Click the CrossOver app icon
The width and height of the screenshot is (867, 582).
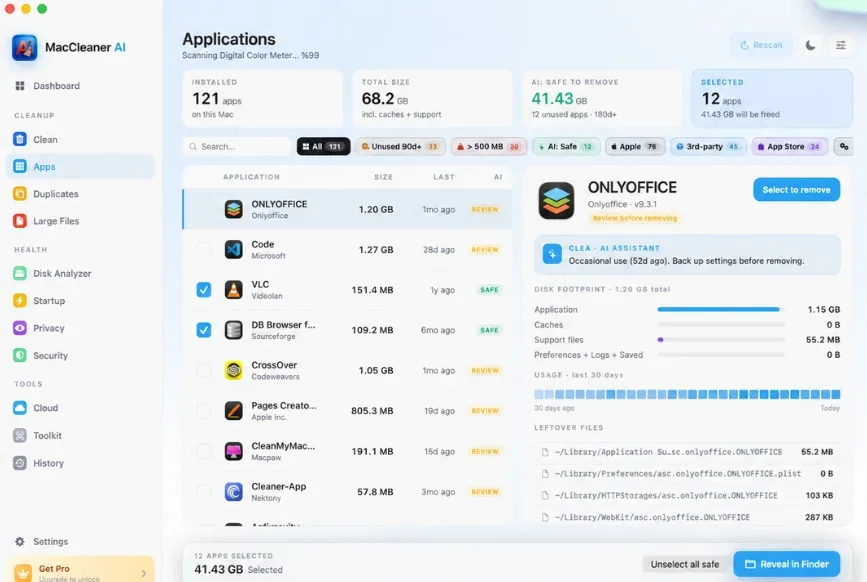[233, 370]
